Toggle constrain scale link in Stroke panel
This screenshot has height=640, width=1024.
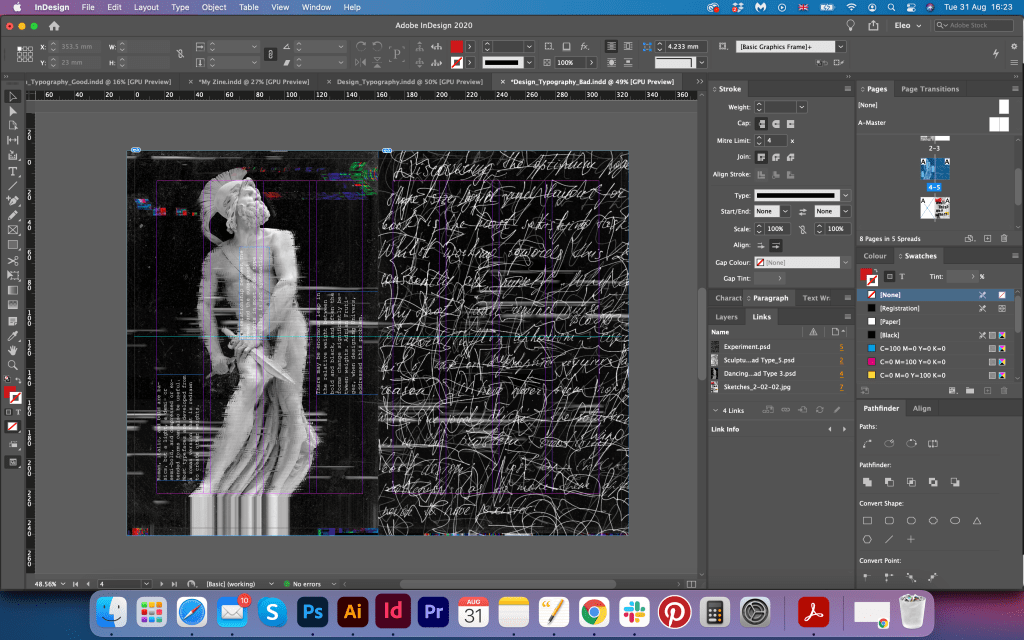coord(802,229)
